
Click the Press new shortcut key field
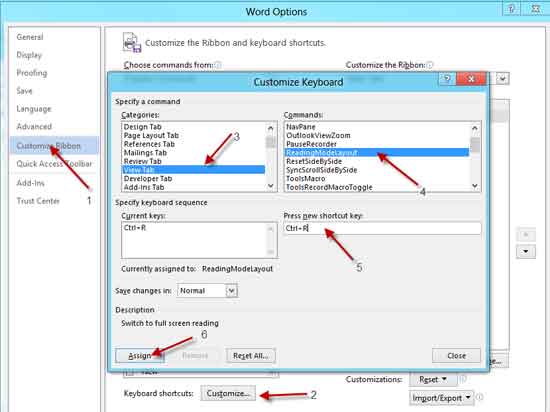click(382, 228)
